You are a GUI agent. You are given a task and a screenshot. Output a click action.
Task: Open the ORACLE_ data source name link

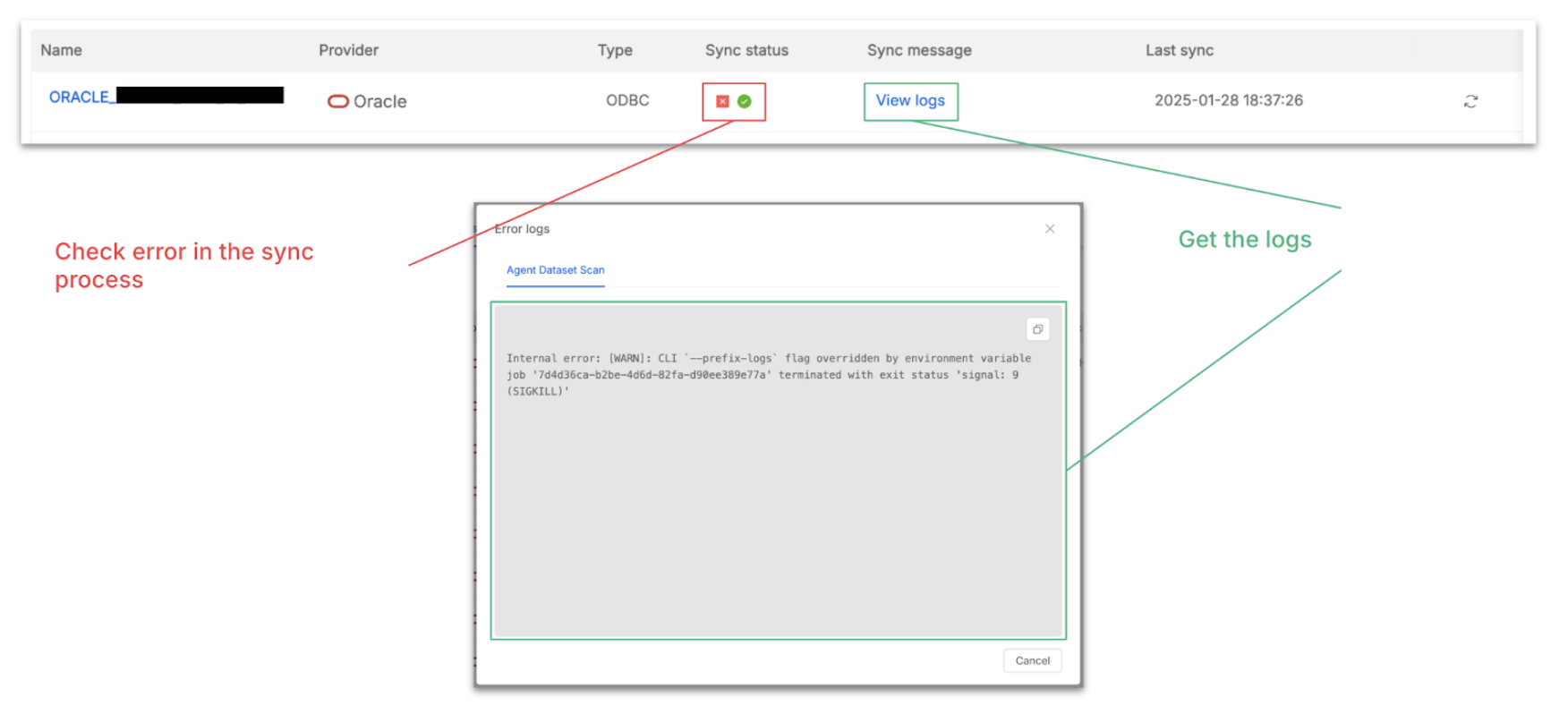[80, 97]
